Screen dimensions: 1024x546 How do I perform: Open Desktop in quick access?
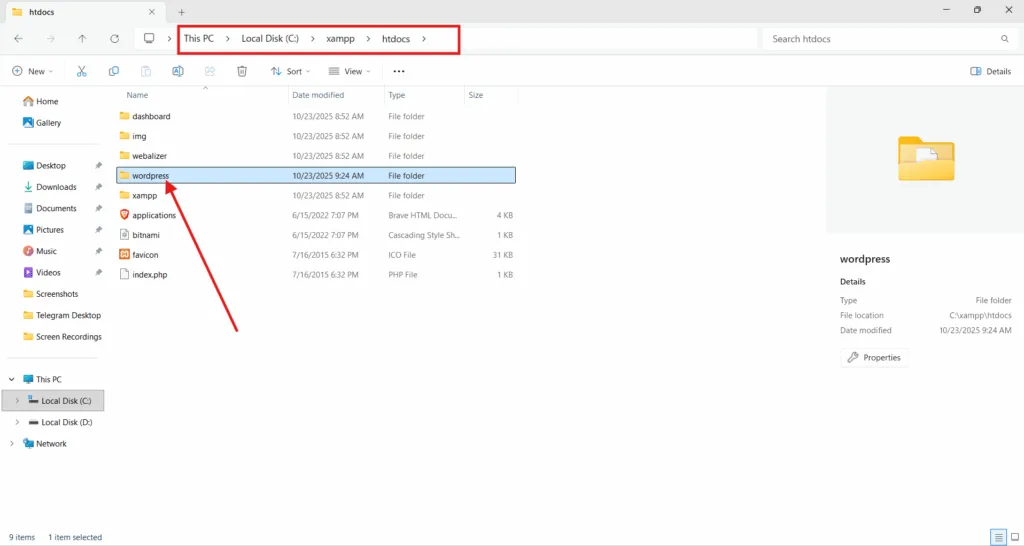pos(44,166)
